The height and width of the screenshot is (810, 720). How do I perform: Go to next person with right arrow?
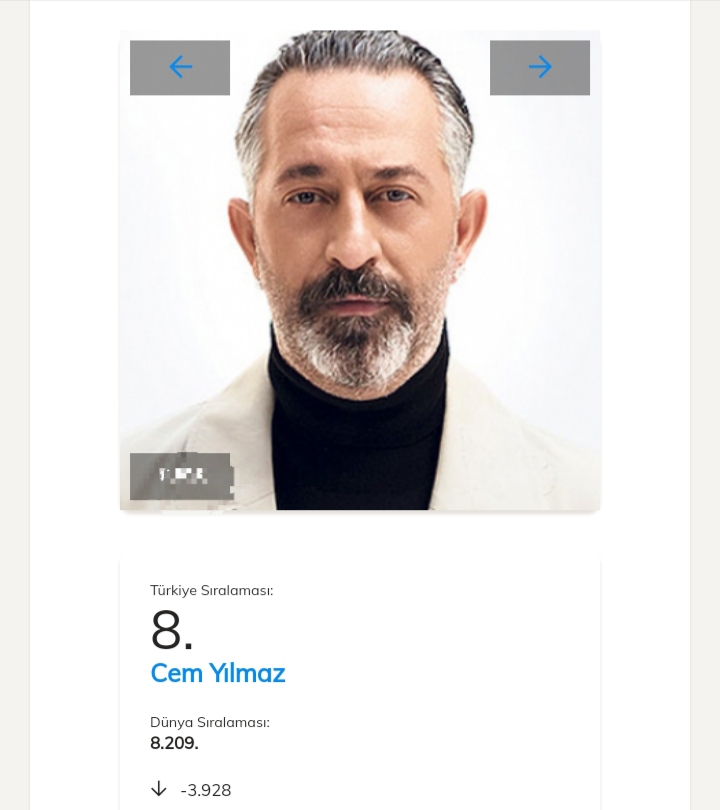coord(540,67)
